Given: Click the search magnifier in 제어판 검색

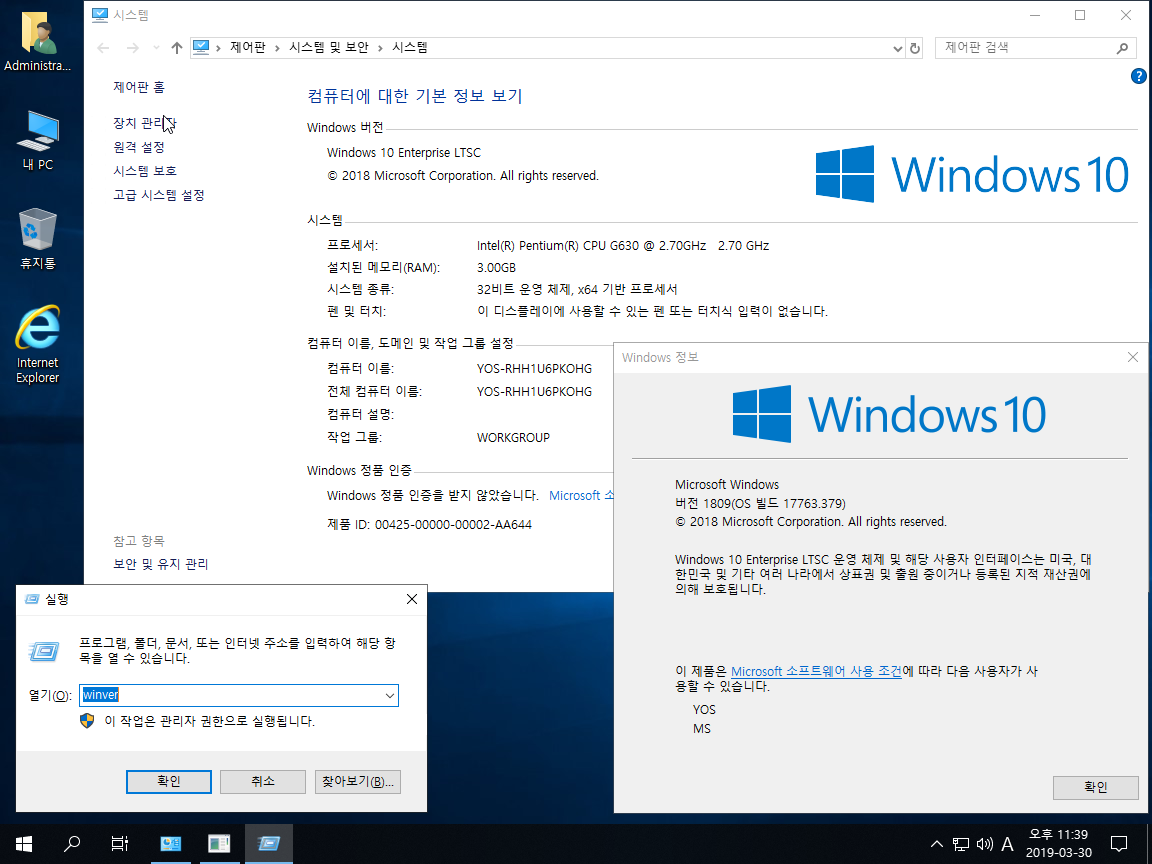Looking at the screenshot, I should click(x=1122, y=48).
